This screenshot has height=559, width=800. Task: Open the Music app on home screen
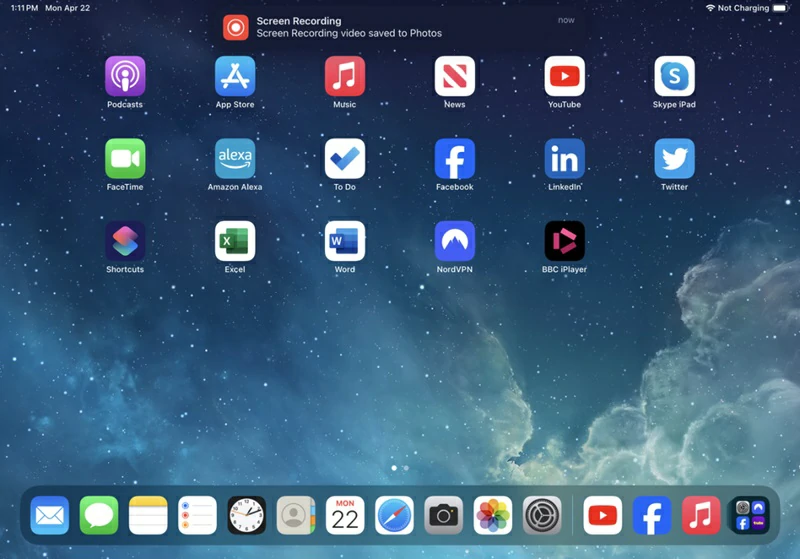click(x=345, y=77)
